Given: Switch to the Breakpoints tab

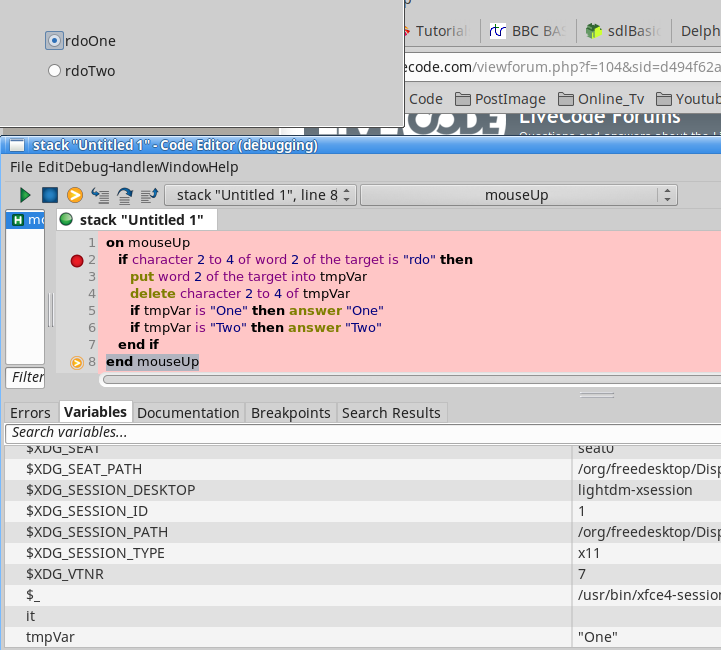Looking at the screenshot, I should pyautogui.click(x=290, y=413).
